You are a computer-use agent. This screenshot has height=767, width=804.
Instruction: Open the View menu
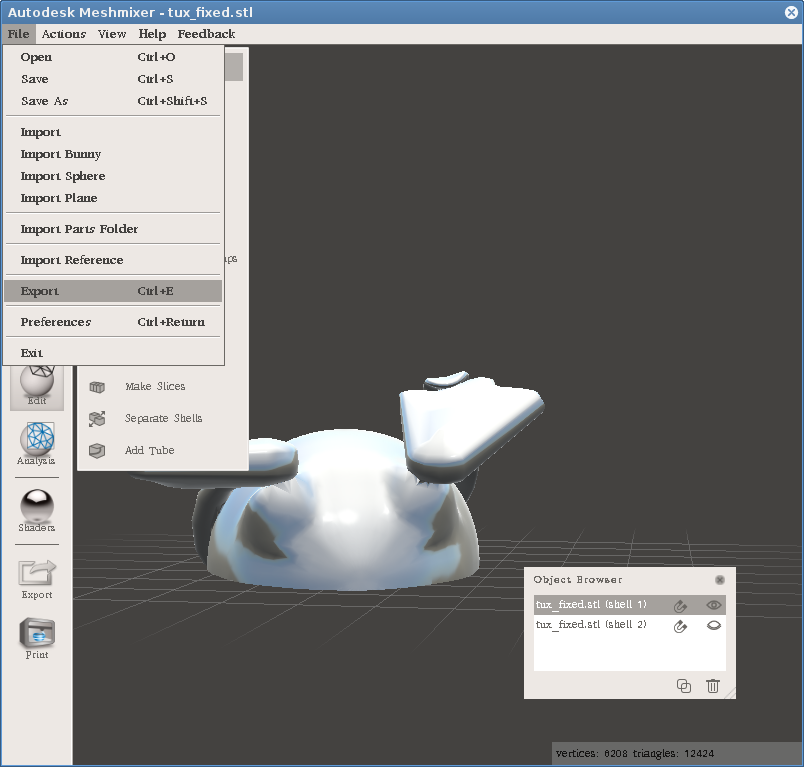pyautogui.click(x=112, y=34)
